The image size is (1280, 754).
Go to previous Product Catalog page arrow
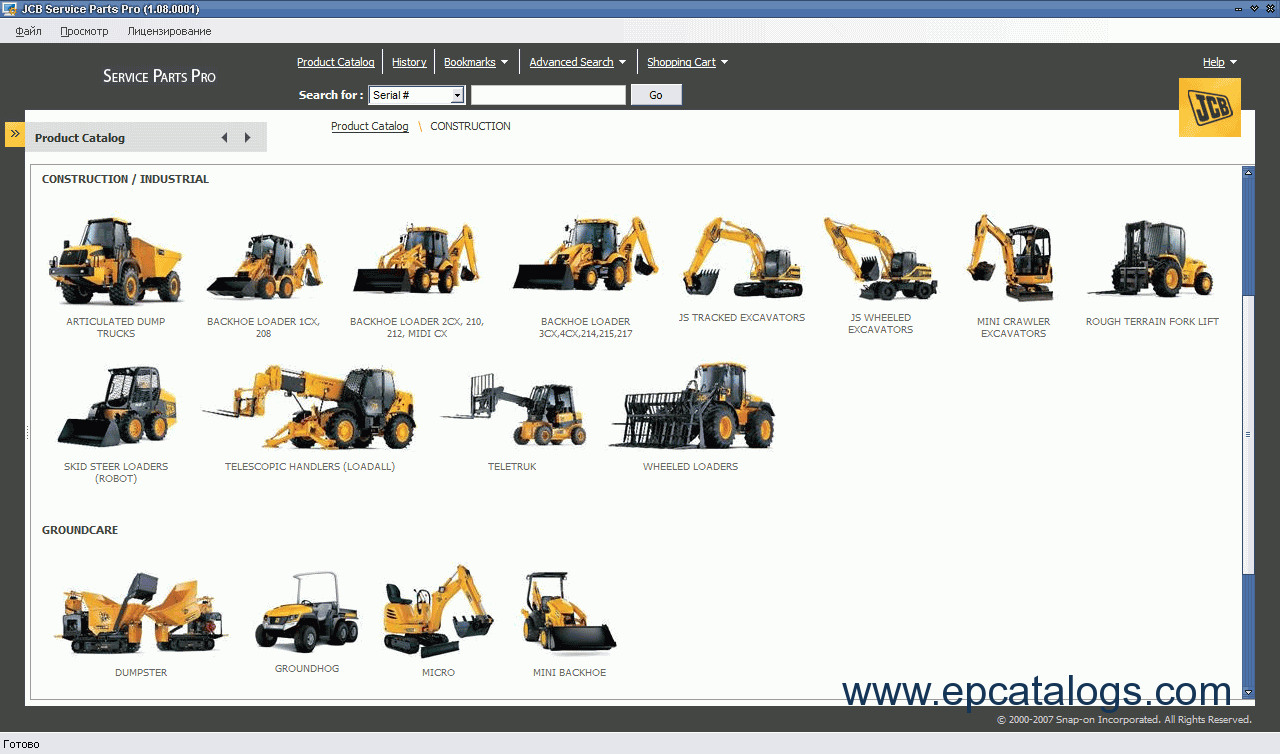tap(224, 138)
